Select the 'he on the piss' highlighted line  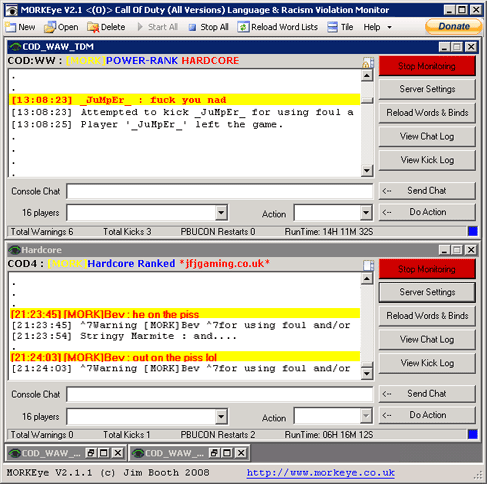pos(185,314)
